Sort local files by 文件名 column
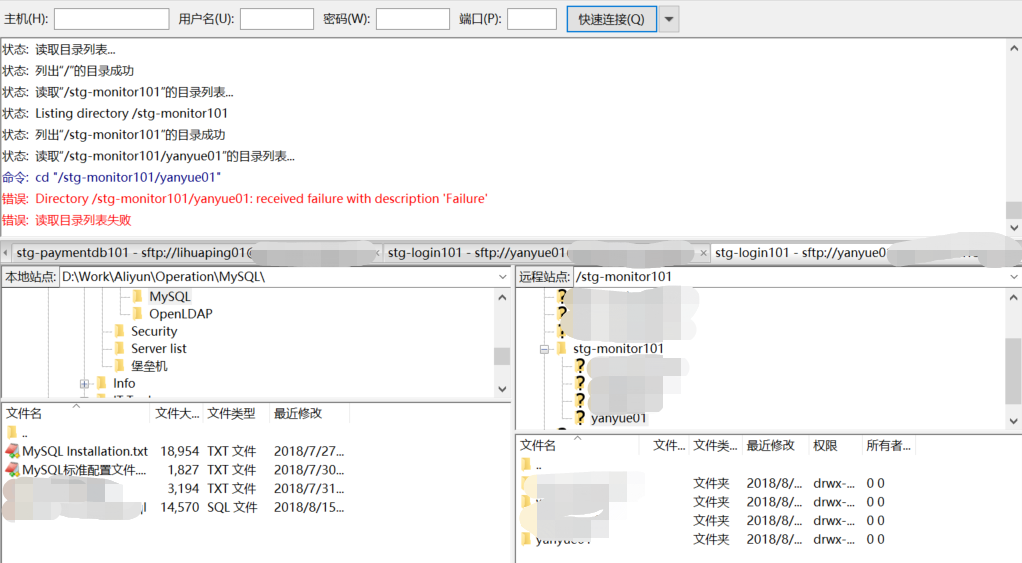The width and height of the screenshot is (1022, 563). click(77, 413)
